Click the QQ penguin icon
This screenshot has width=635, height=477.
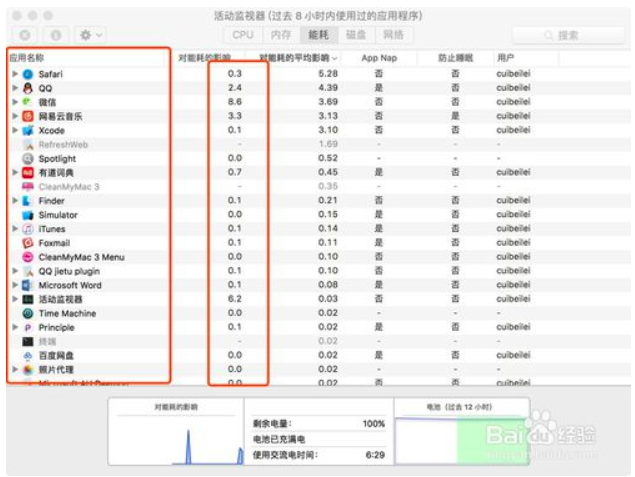[x=28, y=88]
